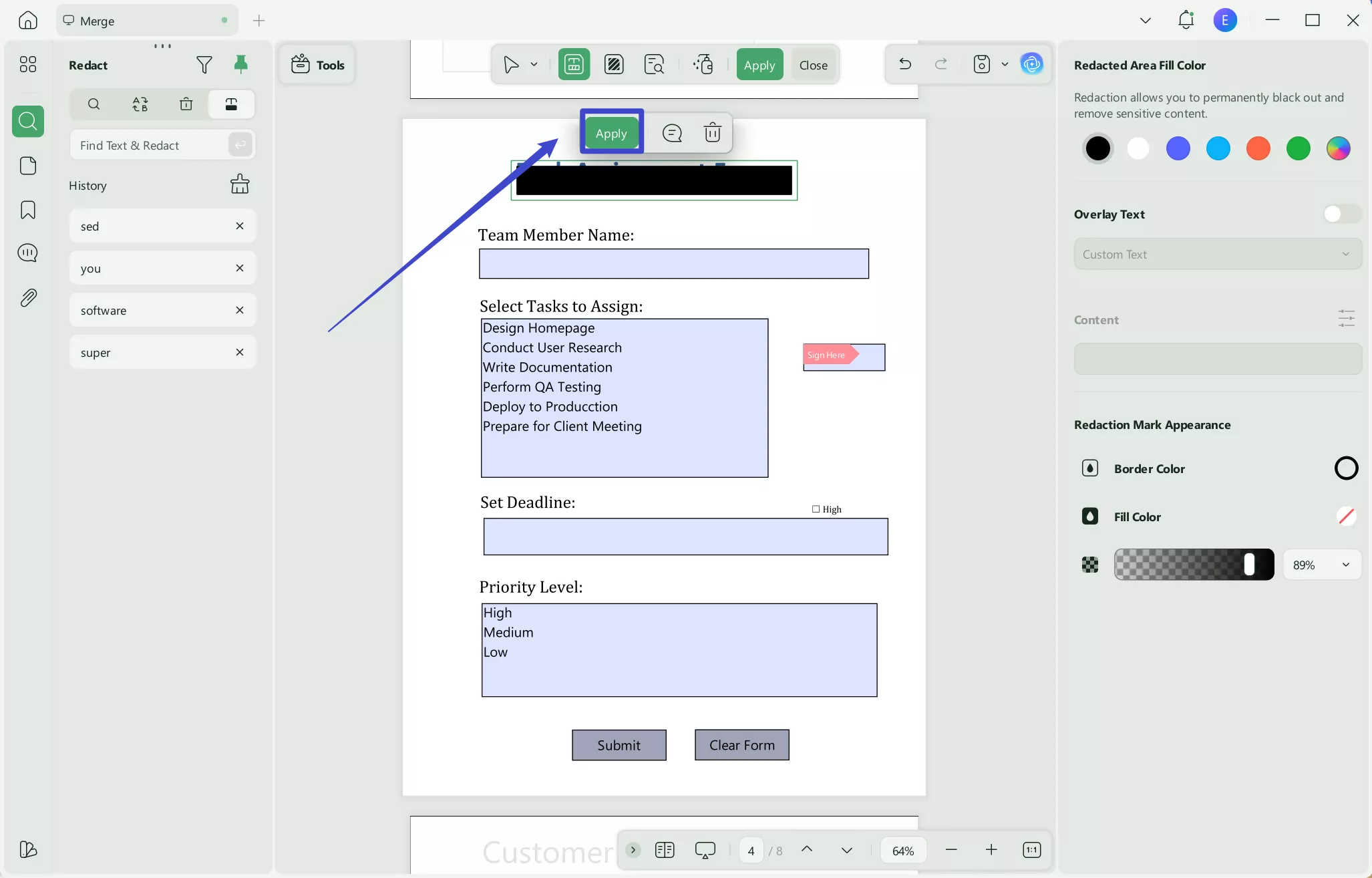The height and width of the screenshot is (878, 1372).
Task: Submit search with enter arrow button
Action: point(240,144)
